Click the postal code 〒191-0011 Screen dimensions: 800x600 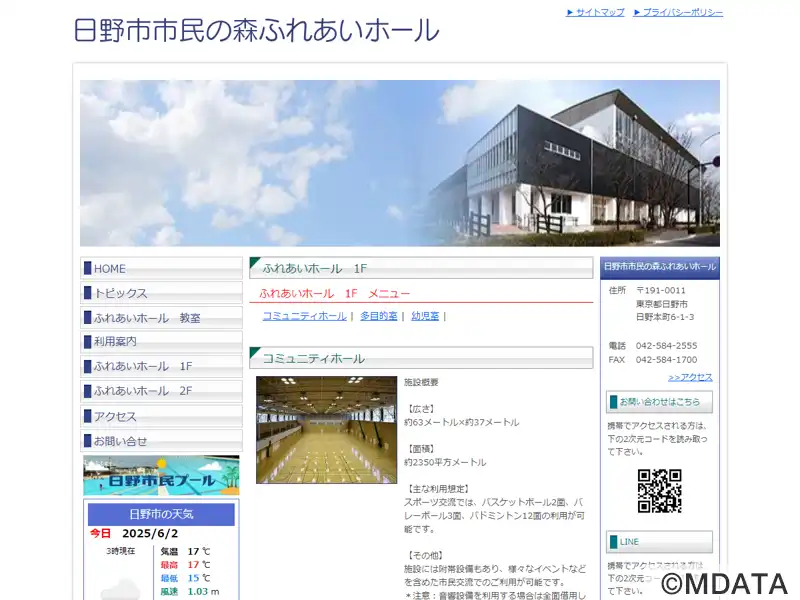(x=661, y=290)
